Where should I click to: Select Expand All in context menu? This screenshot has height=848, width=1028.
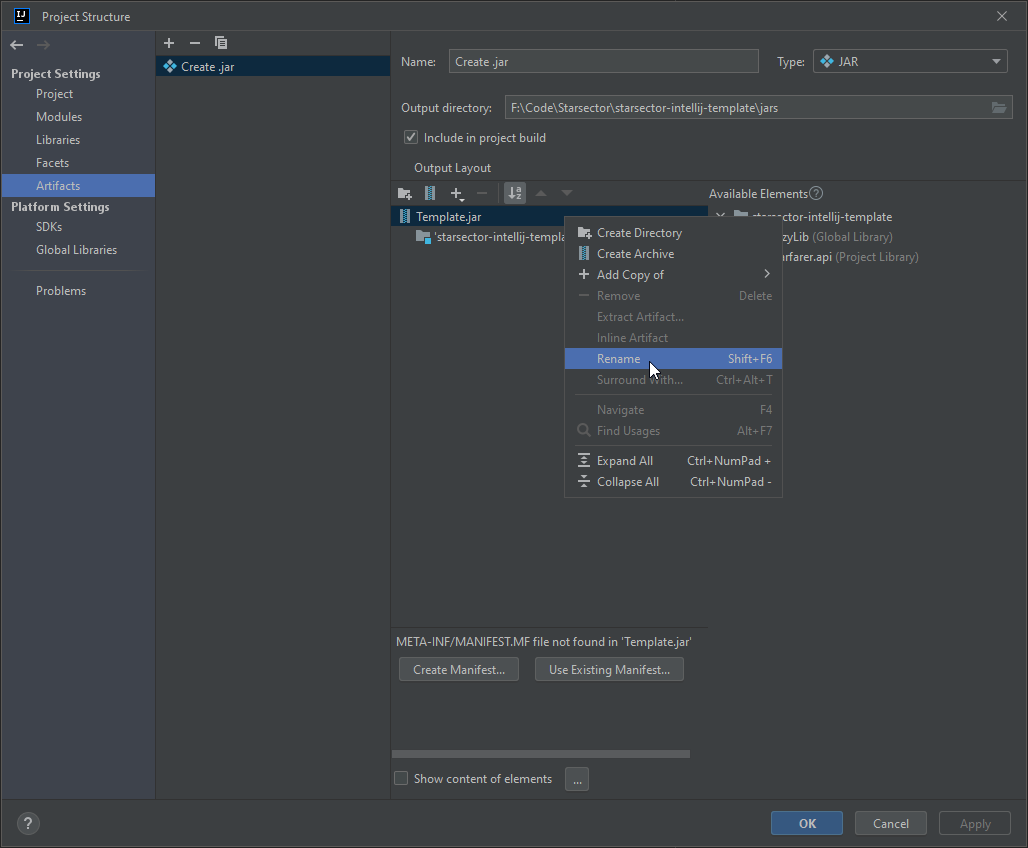coord(673,461)
